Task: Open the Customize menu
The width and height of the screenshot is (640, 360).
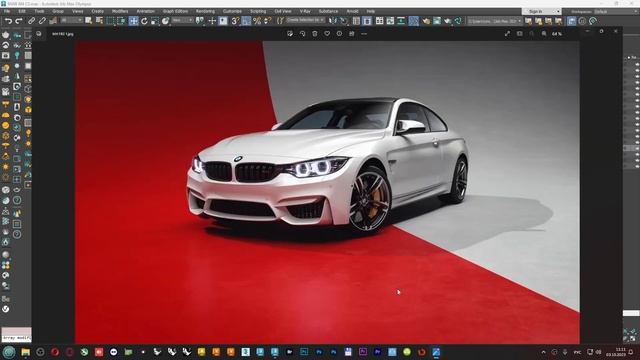Action: [x=232, y=11]
